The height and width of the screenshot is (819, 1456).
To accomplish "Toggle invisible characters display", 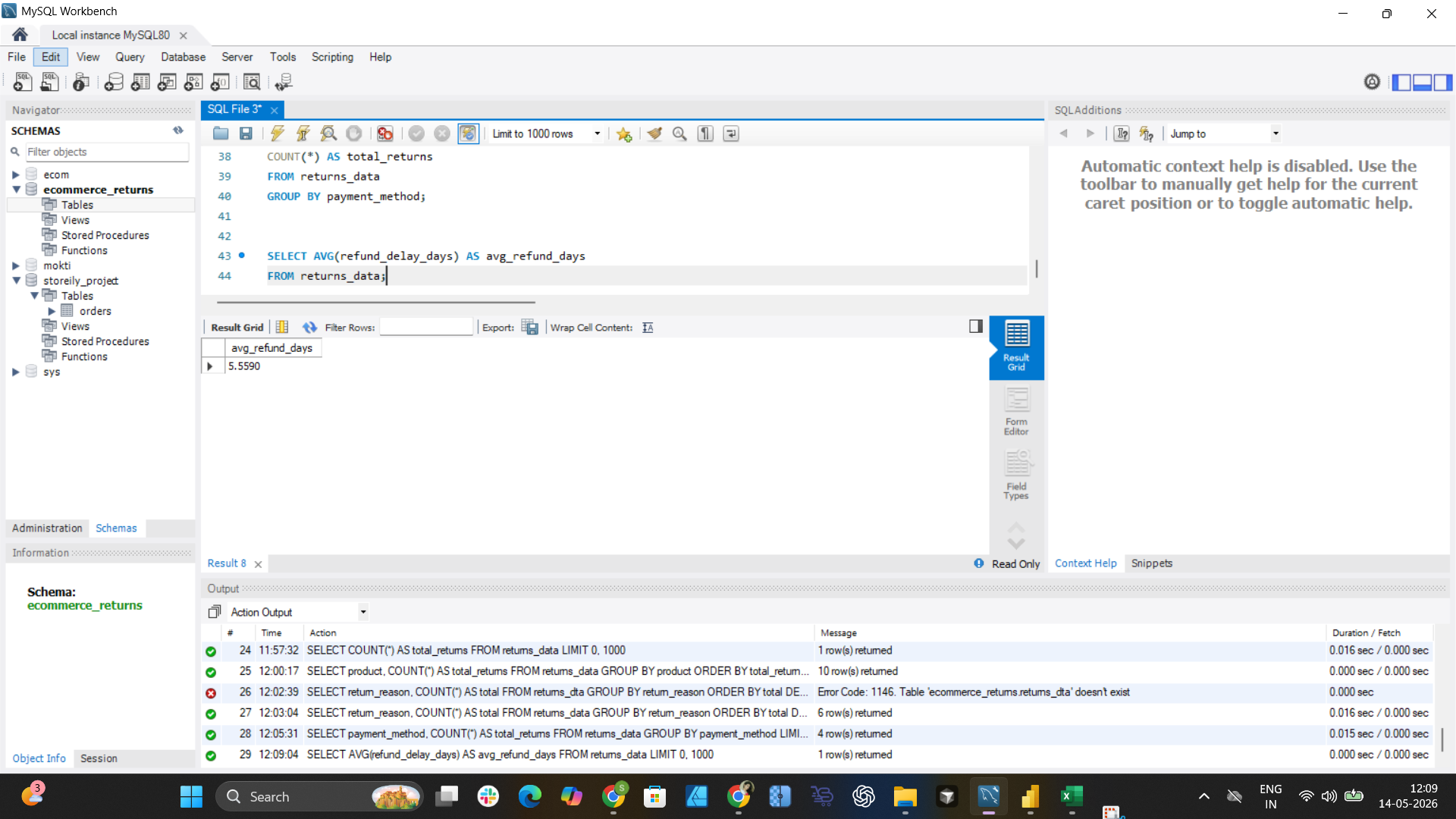I will click(705, 133).
